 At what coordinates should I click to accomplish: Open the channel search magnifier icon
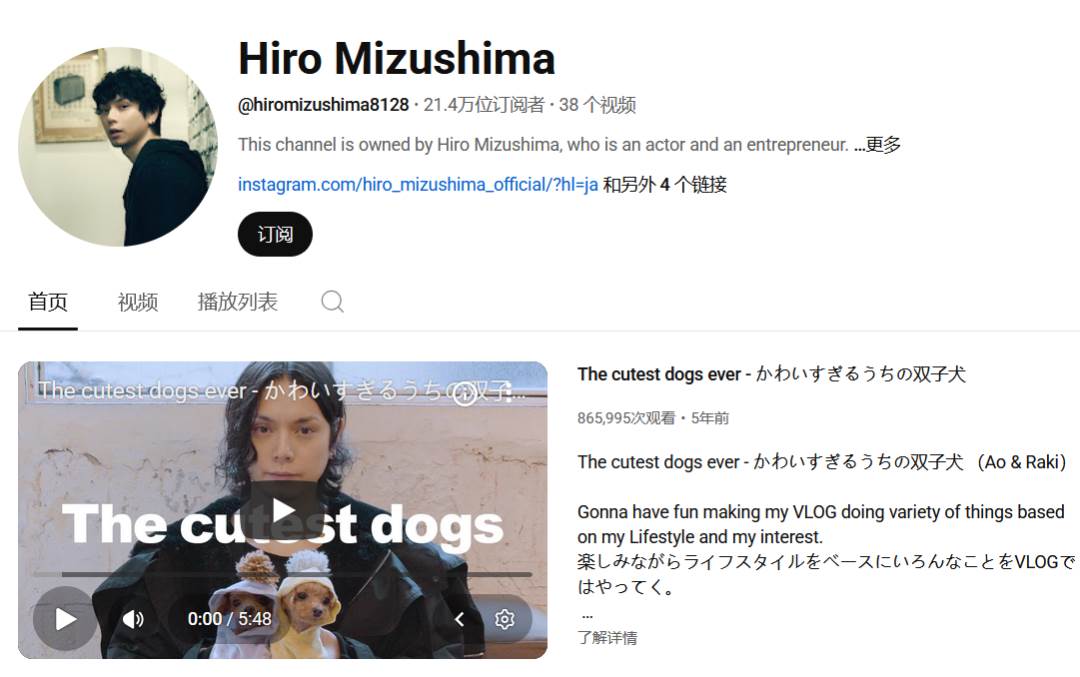click(x=332, y=302)
